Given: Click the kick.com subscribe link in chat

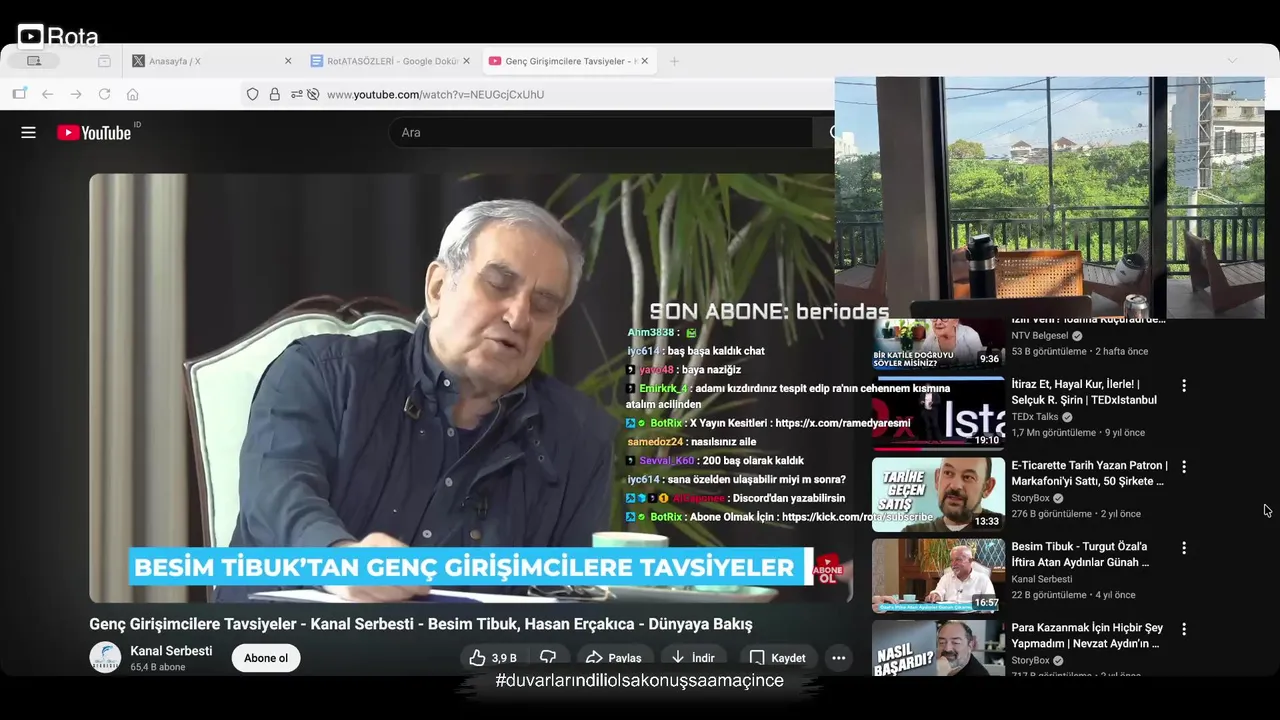Looking at the screenshot, I should point(857,517).
